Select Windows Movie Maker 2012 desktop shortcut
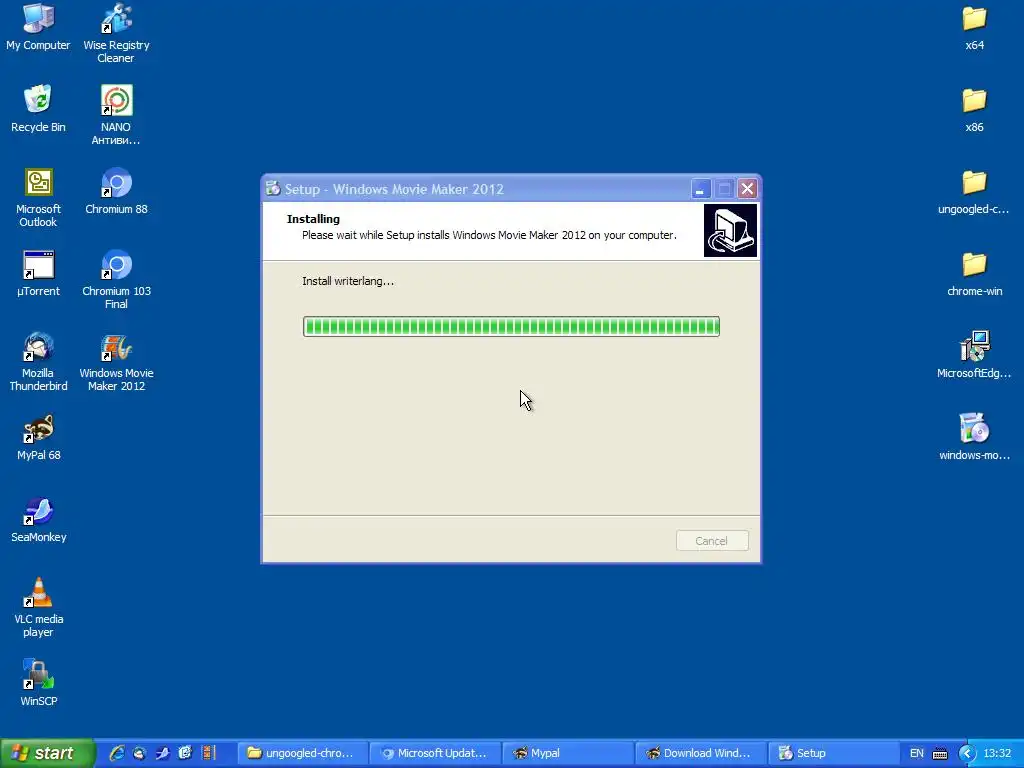 click(116, 361)
